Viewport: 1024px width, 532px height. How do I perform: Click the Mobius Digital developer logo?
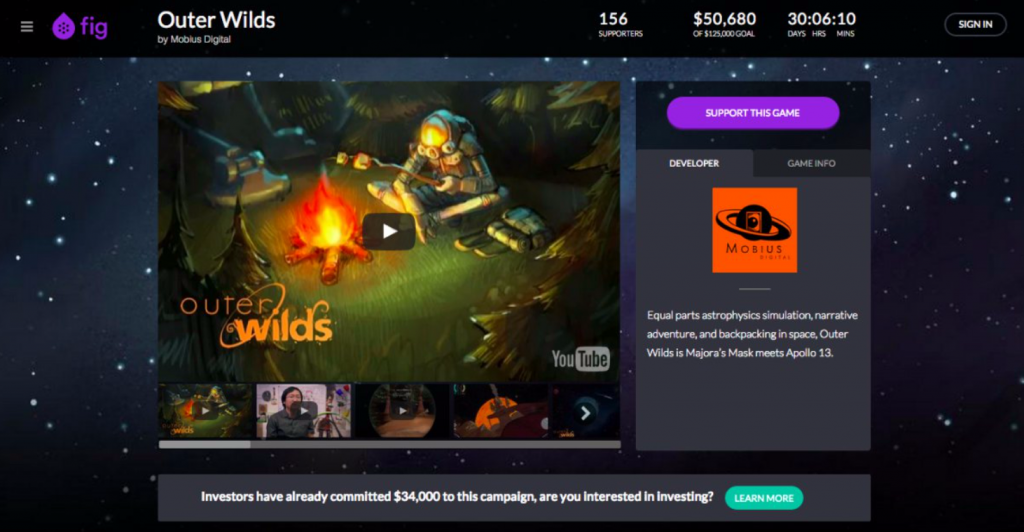[x=754, y=230]
